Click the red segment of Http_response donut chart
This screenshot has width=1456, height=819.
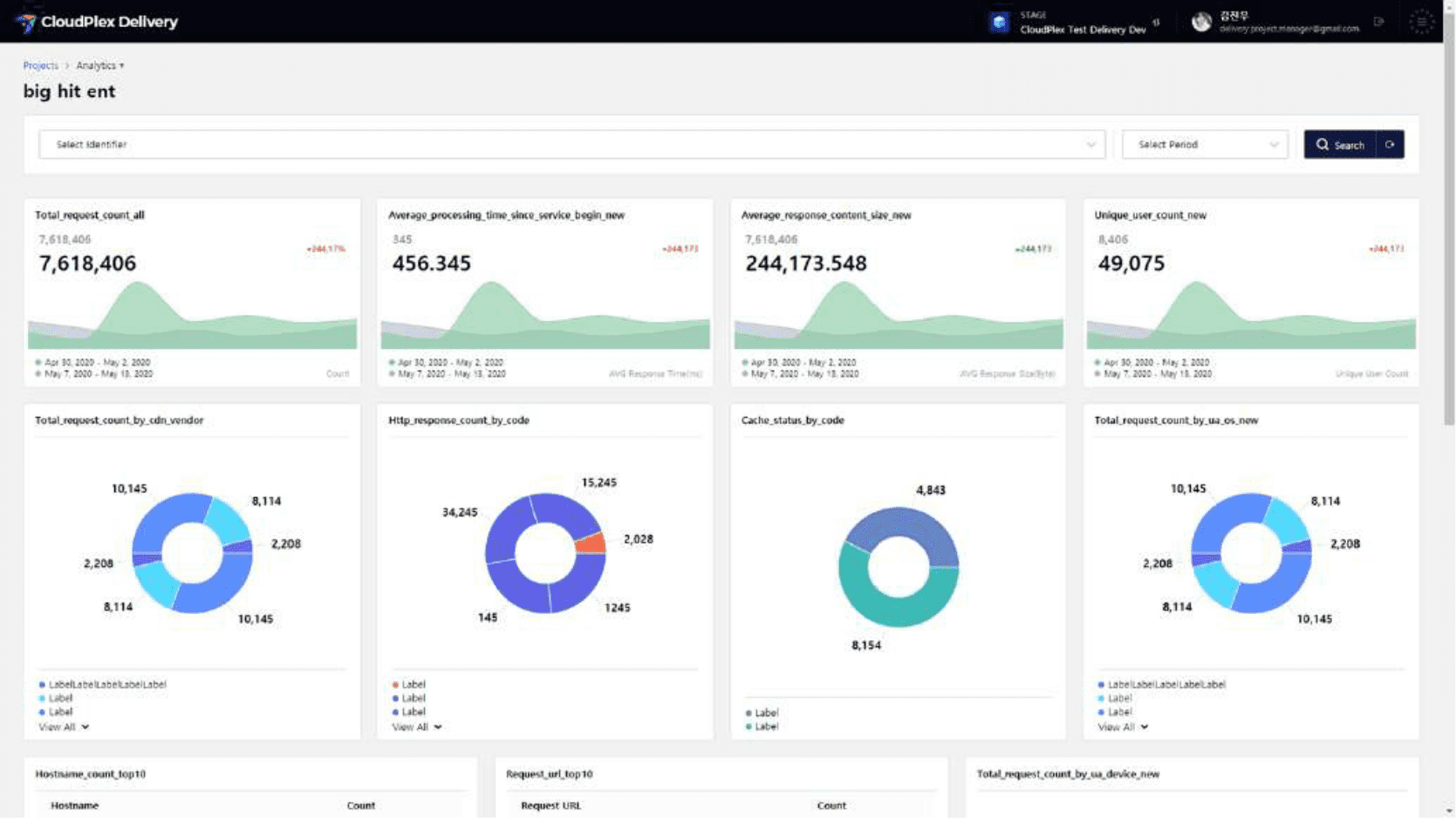coord(591,543)
